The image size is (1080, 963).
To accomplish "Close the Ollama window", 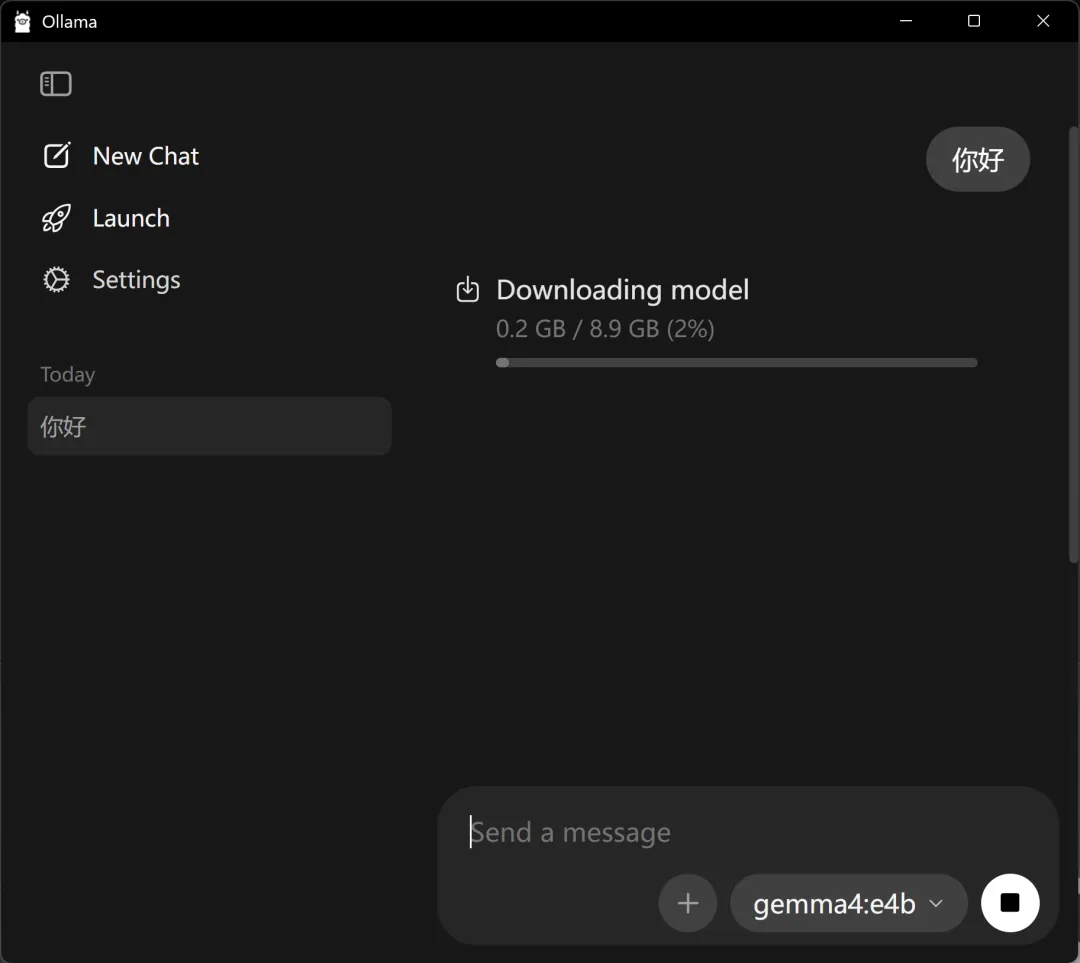I will tap(1043, 21).
